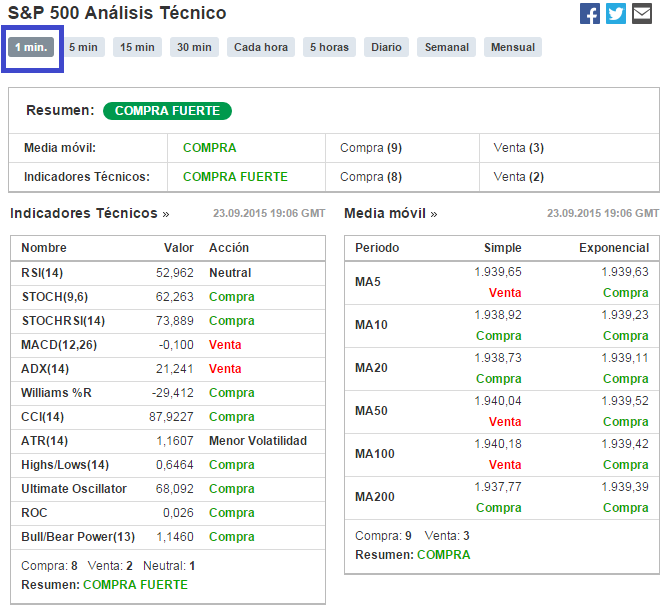Click the CCI value 87,9227
This screenshot has height=616, width=668.
coord(171,417)
